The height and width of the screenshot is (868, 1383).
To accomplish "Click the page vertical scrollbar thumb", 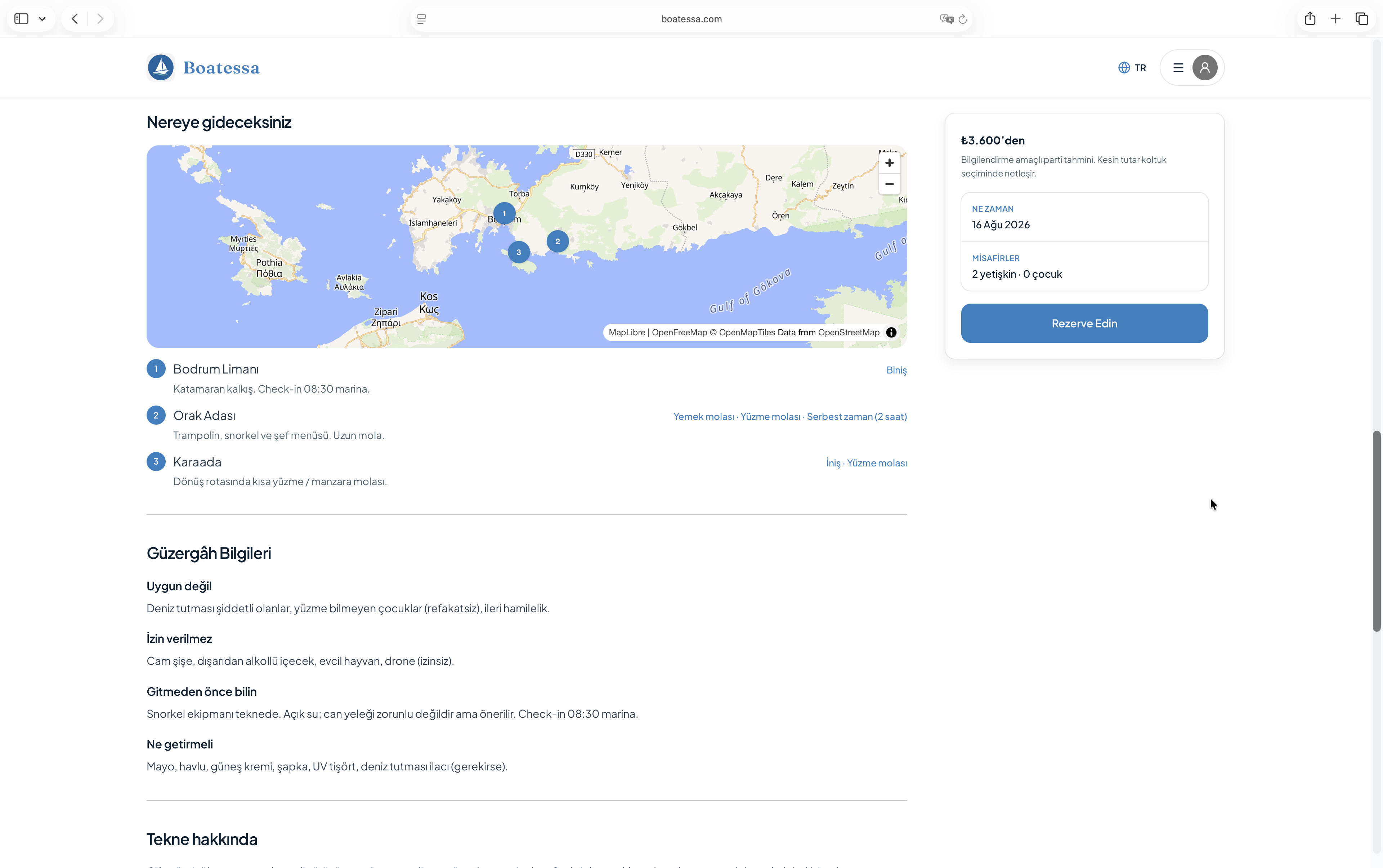I will tap(1376, 531).
